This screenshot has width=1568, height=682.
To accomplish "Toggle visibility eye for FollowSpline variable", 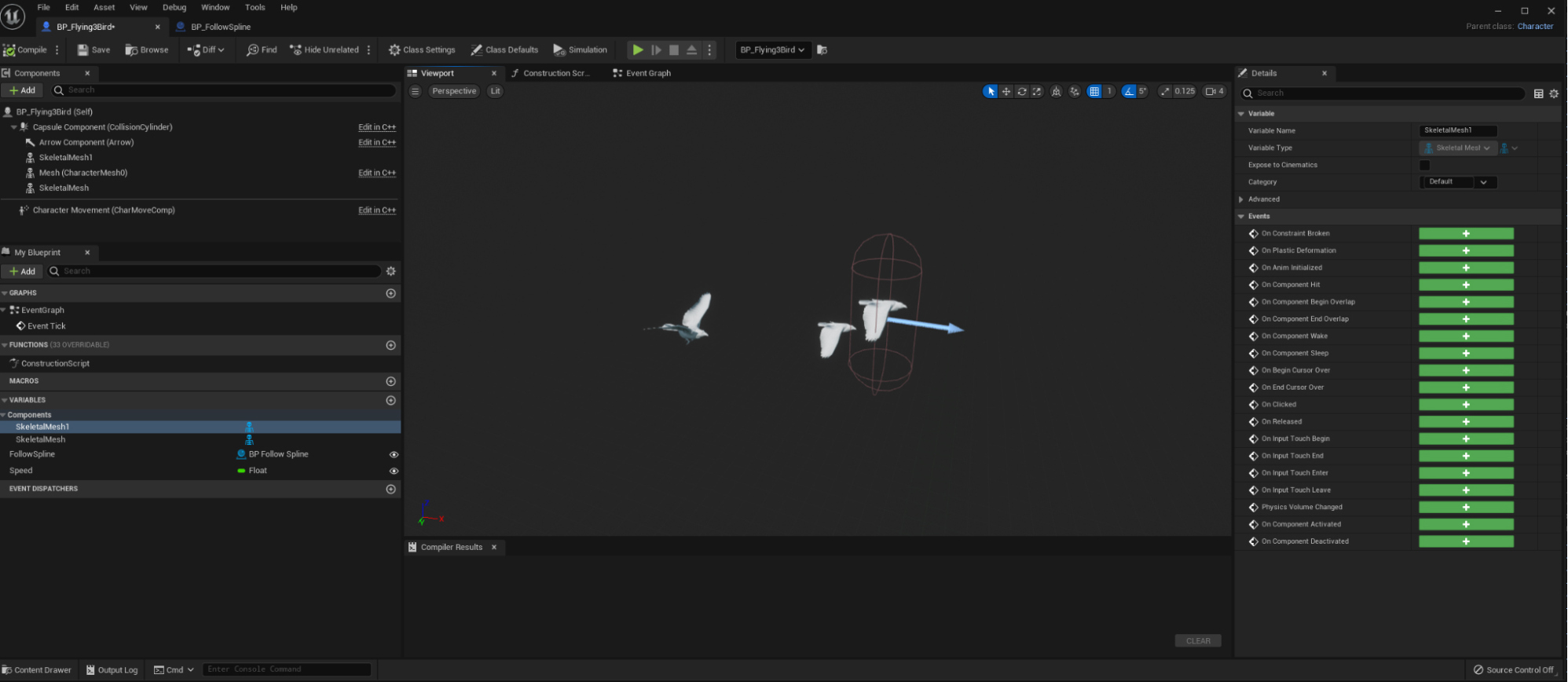I will (x=394, y=454).
